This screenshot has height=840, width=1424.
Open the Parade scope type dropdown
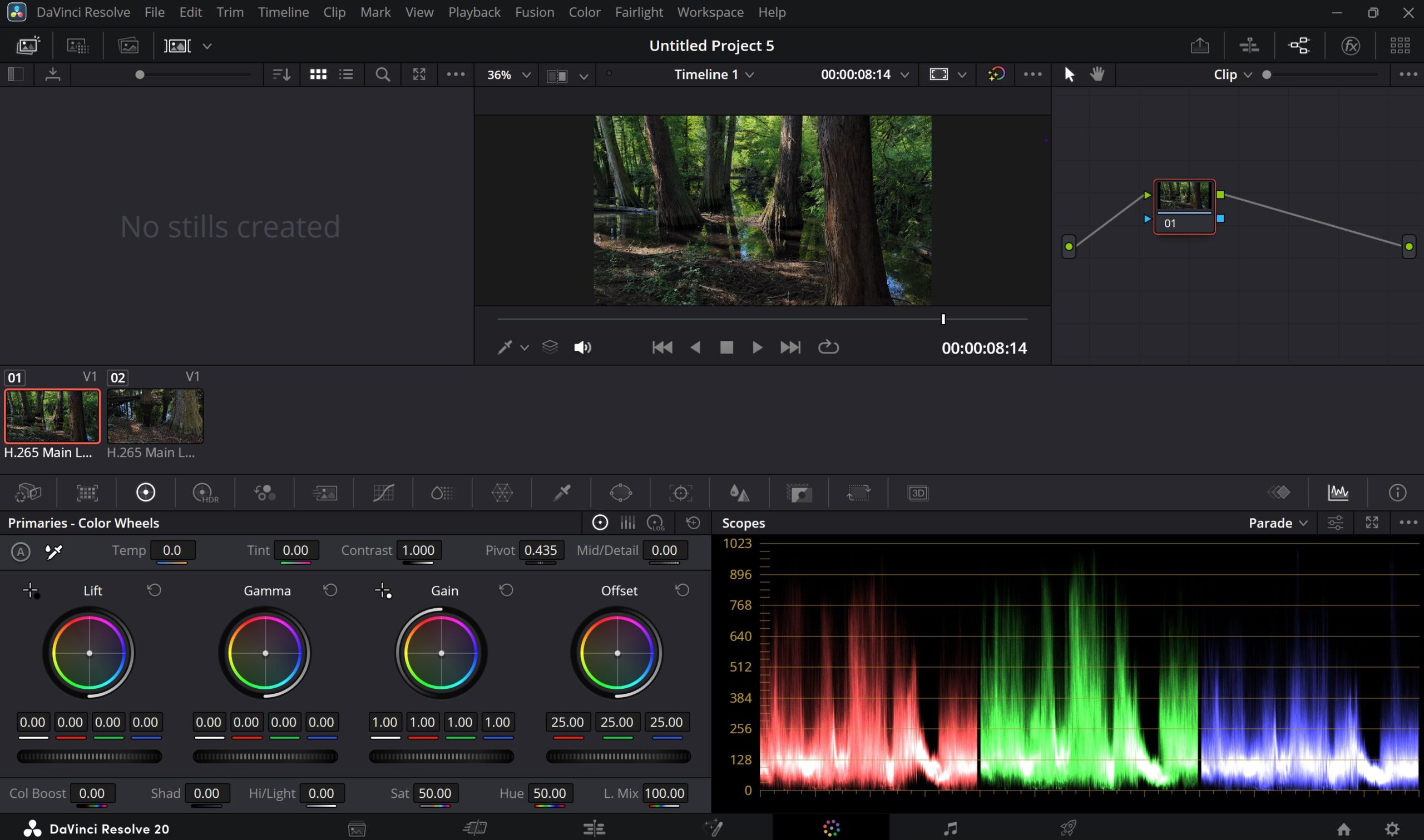(x=1278, y=523)
